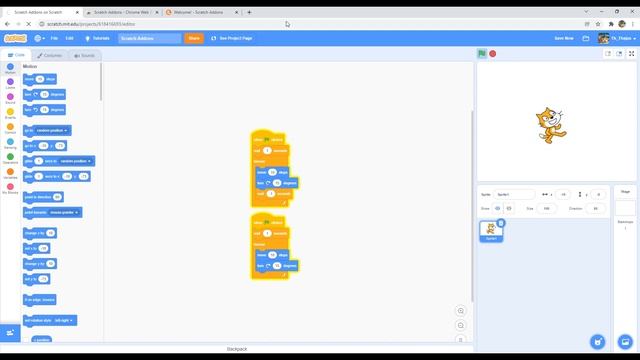This screenshot has height=360, width=640.
Task: Select the Sound block category
Action: pos(10,98)
